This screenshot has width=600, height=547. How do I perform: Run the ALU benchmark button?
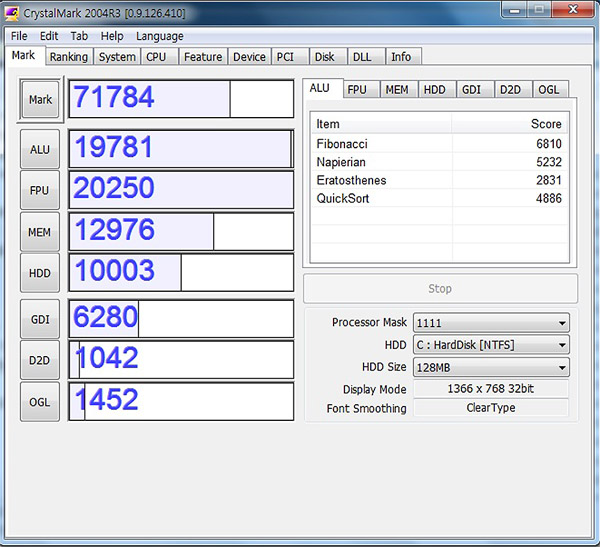pos(40,149)
